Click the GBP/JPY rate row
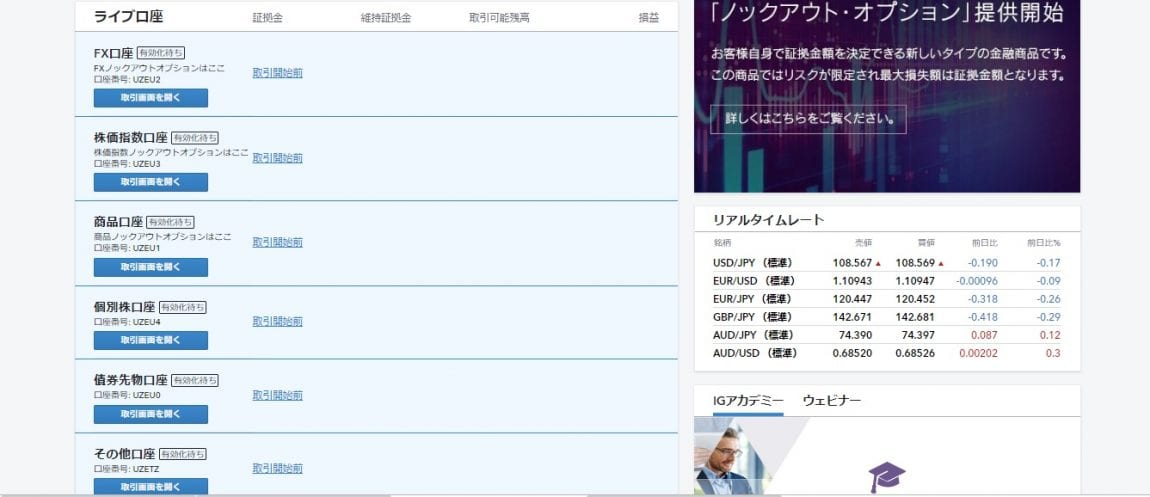Image resolution: width=1150 pixels, height=497 pixels. pyautogui.click(x=886, y=317)
